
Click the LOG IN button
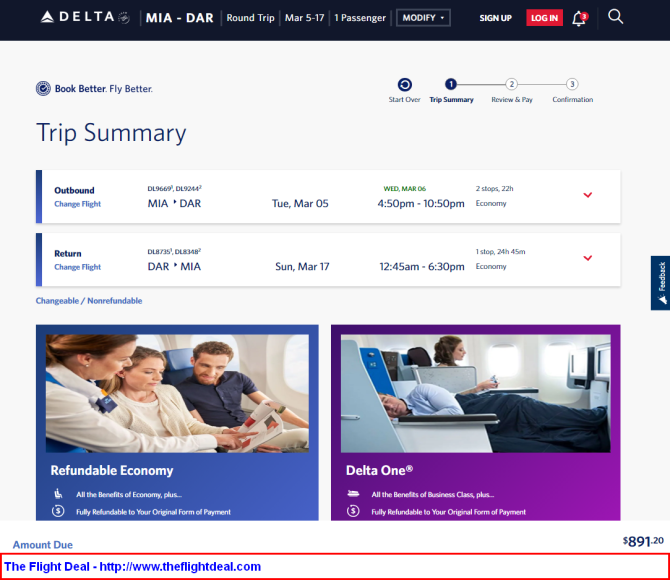(x=544, y=18)
